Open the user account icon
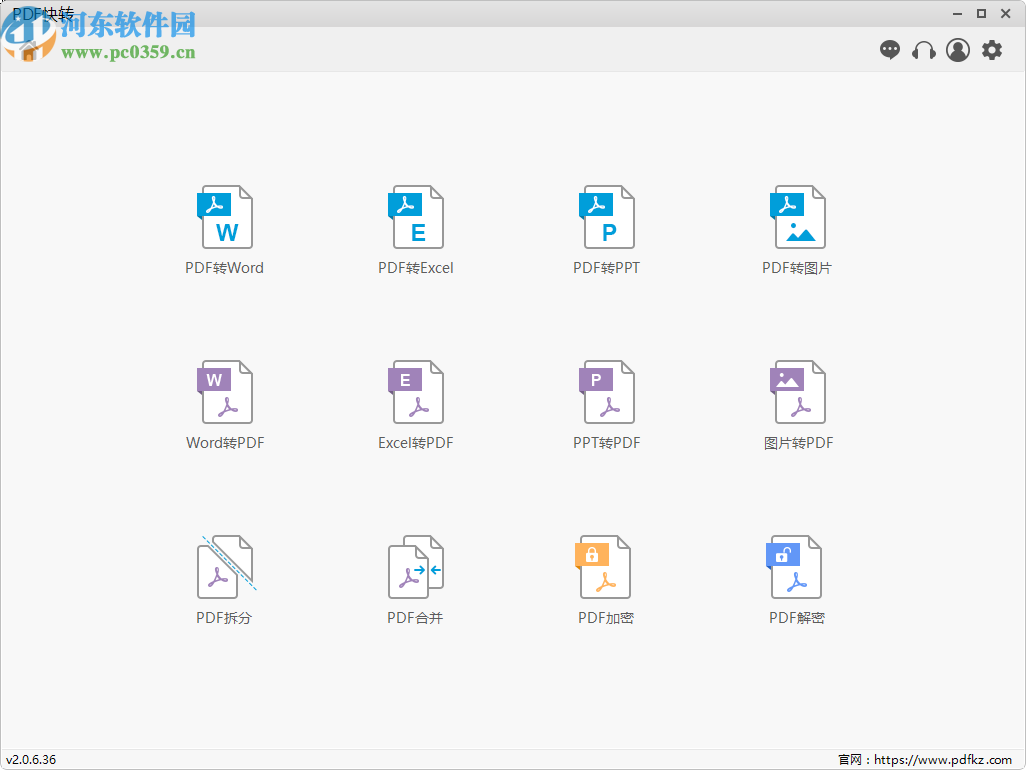1026x770 pixels. [957, 49]
